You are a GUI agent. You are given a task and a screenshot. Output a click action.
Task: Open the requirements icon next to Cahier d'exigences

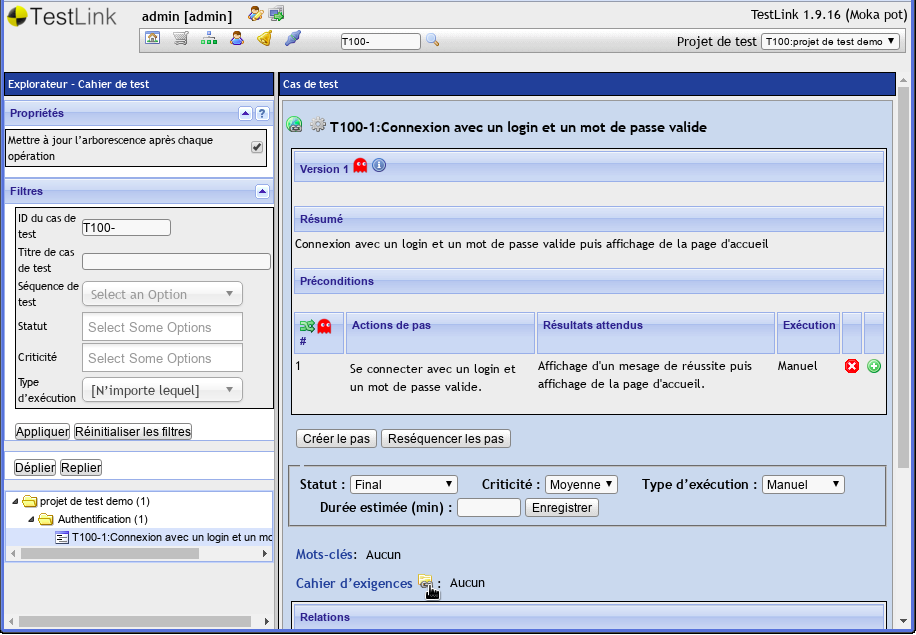coord(426,582)
